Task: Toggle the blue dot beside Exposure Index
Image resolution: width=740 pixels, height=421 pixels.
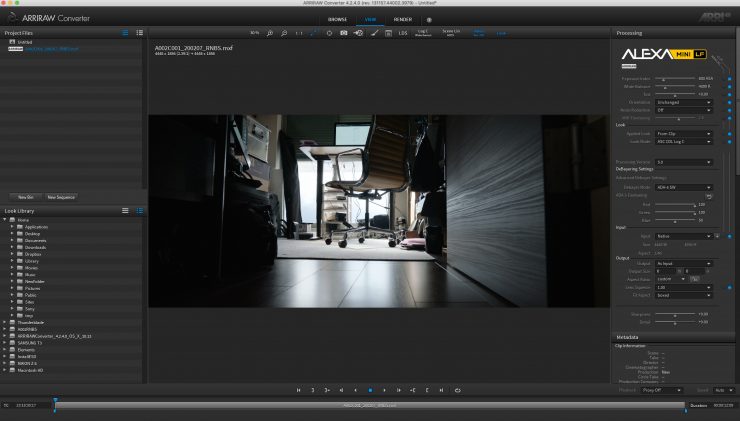Action: pos(729,77)
